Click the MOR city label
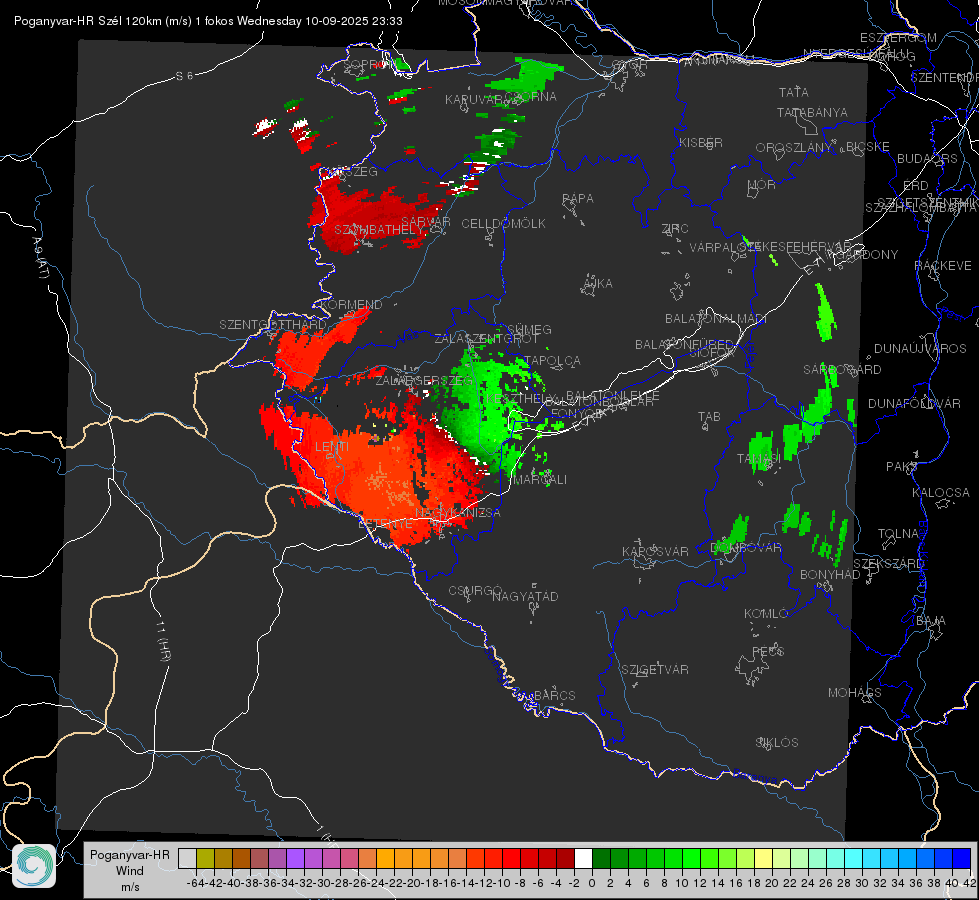979x900 pixels. tap(762, 184)
